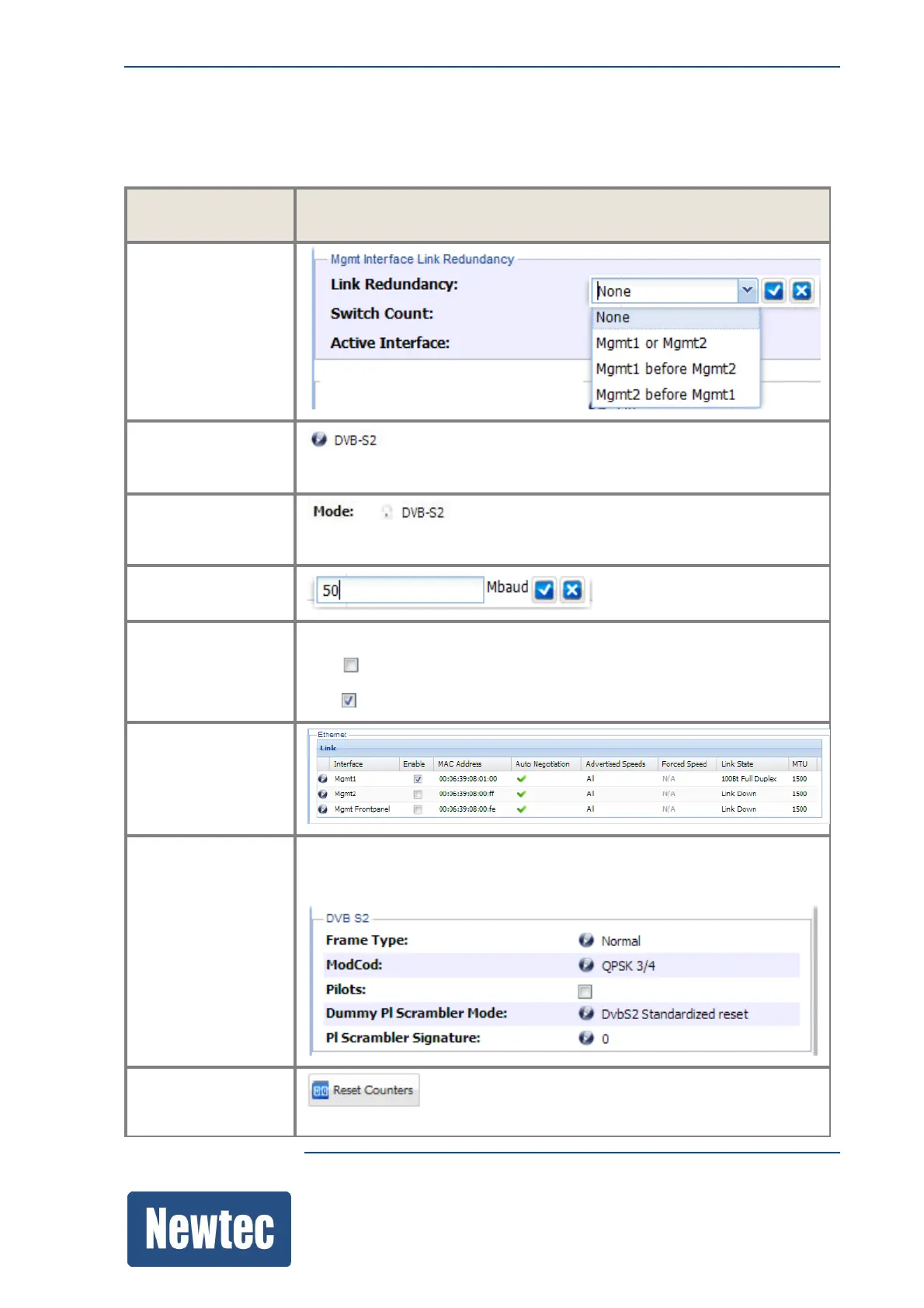Click the edit icon for Pl Scrambler Signature
The width and height of the screenshot is (924, 1308).
[586, 1038]
